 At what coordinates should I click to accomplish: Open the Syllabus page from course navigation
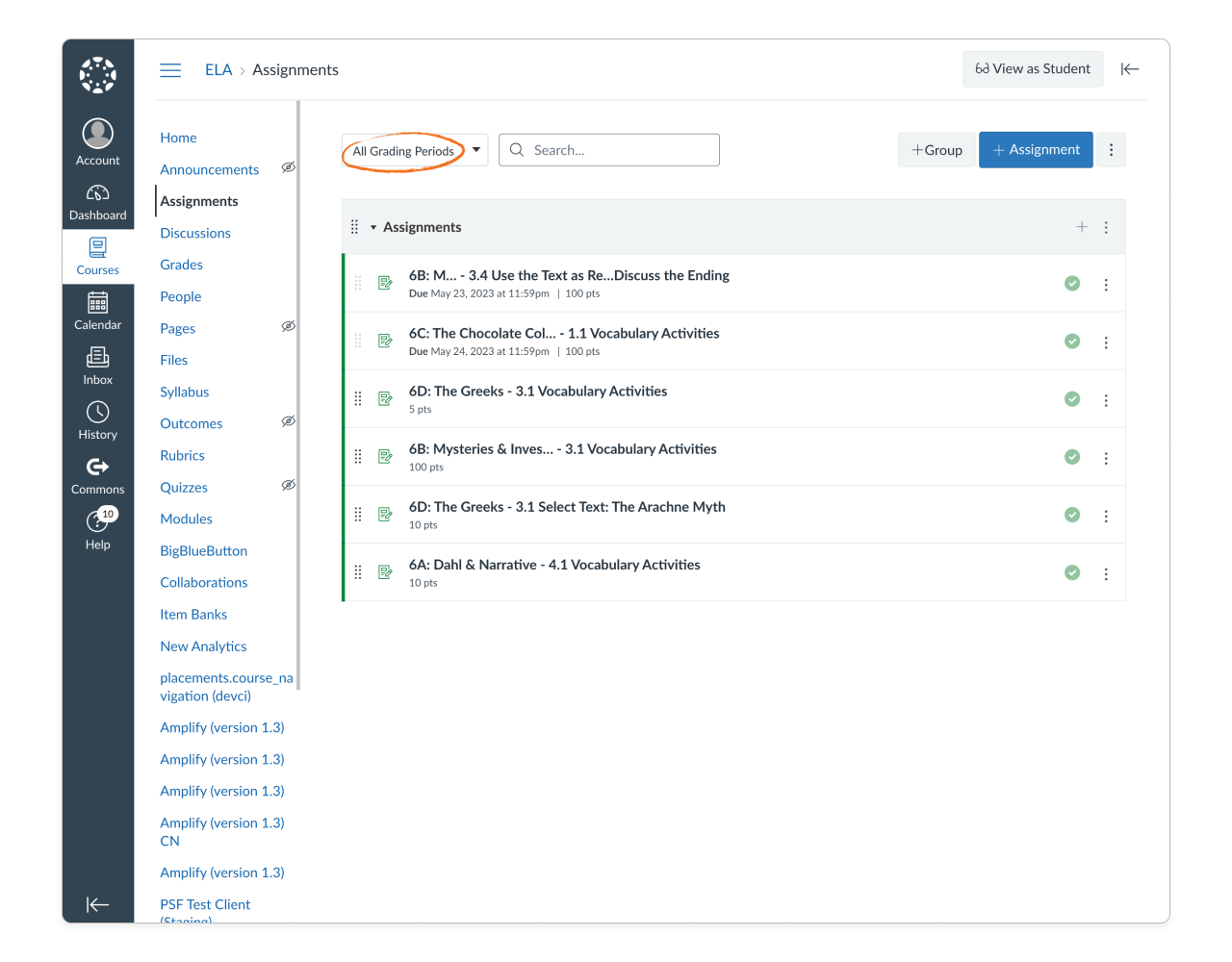(184, 392)
